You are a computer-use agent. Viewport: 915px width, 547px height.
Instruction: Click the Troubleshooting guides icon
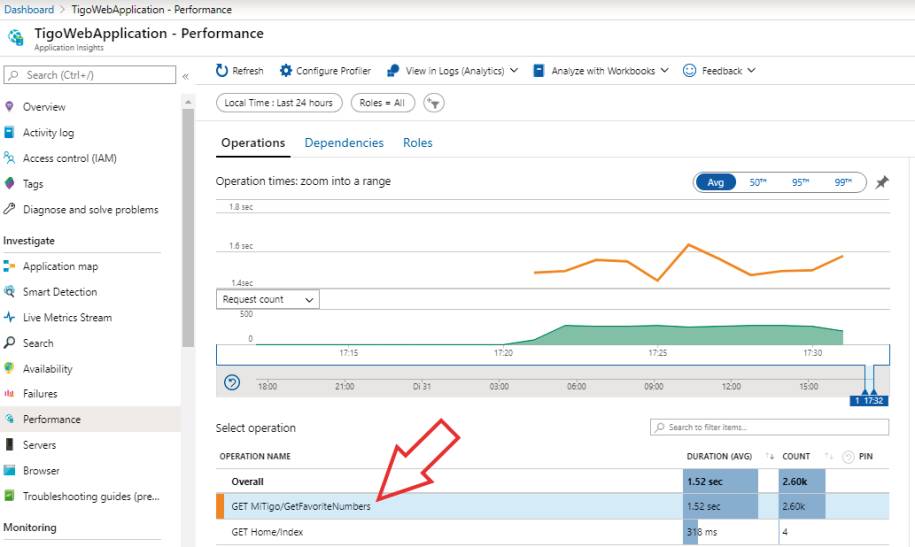9,496
